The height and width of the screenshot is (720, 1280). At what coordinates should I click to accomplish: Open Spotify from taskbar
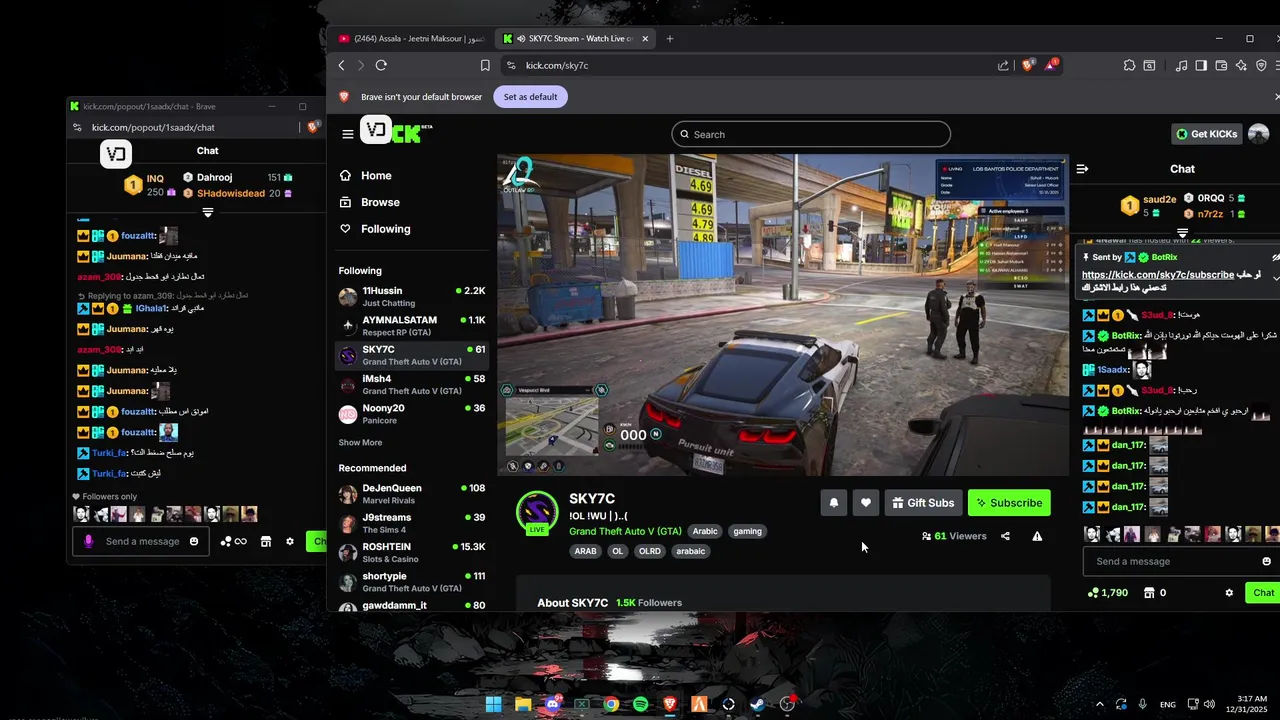[x=640, y=704]
